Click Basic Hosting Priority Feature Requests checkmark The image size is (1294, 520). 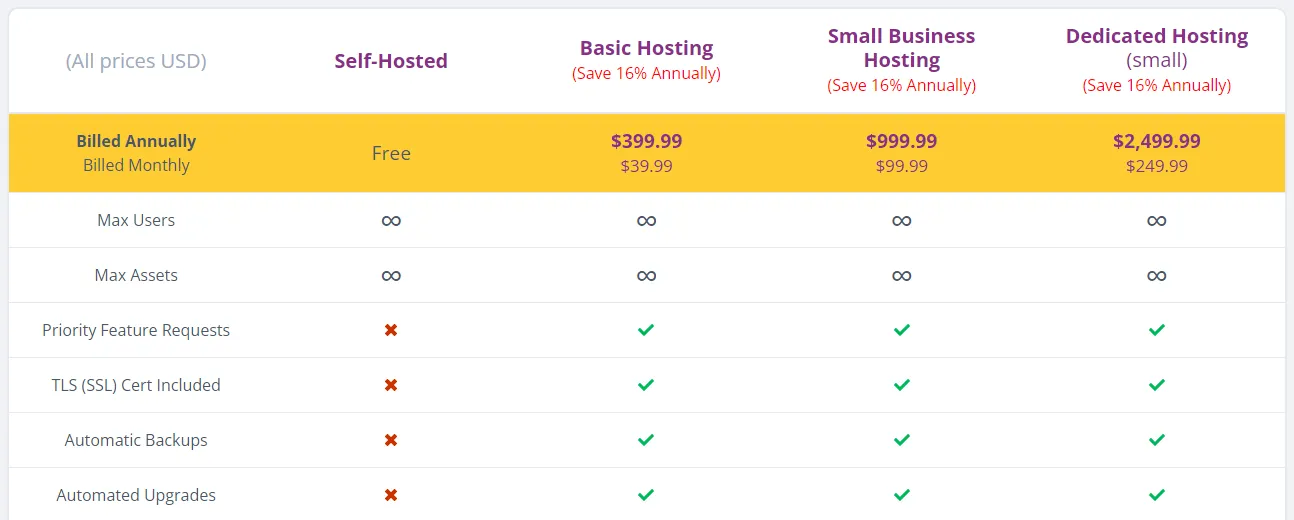click(646, 330)
